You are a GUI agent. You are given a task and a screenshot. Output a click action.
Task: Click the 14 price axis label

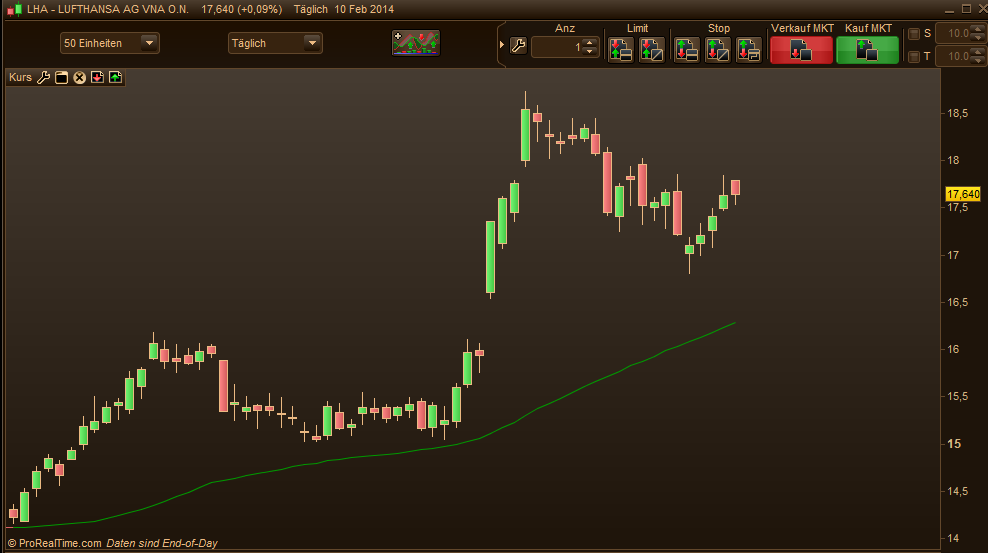click(x=953, y=539)
